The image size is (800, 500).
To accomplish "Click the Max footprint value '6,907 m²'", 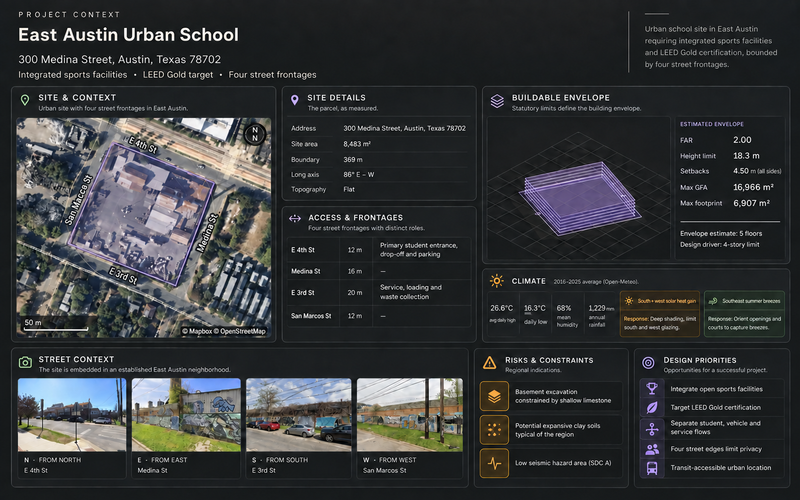I will click(x=752, y=203).
